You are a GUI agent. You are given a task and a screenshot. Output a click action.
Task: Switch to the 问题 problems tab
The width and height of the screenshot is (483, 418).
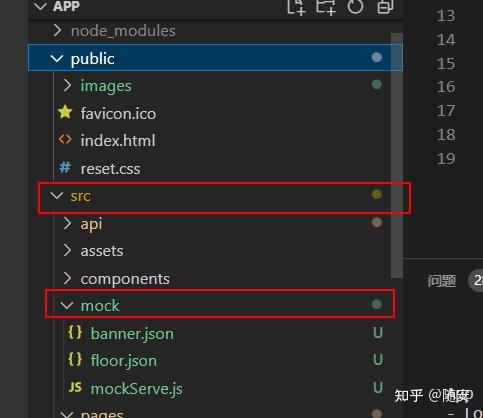click(x=442, y=281)
